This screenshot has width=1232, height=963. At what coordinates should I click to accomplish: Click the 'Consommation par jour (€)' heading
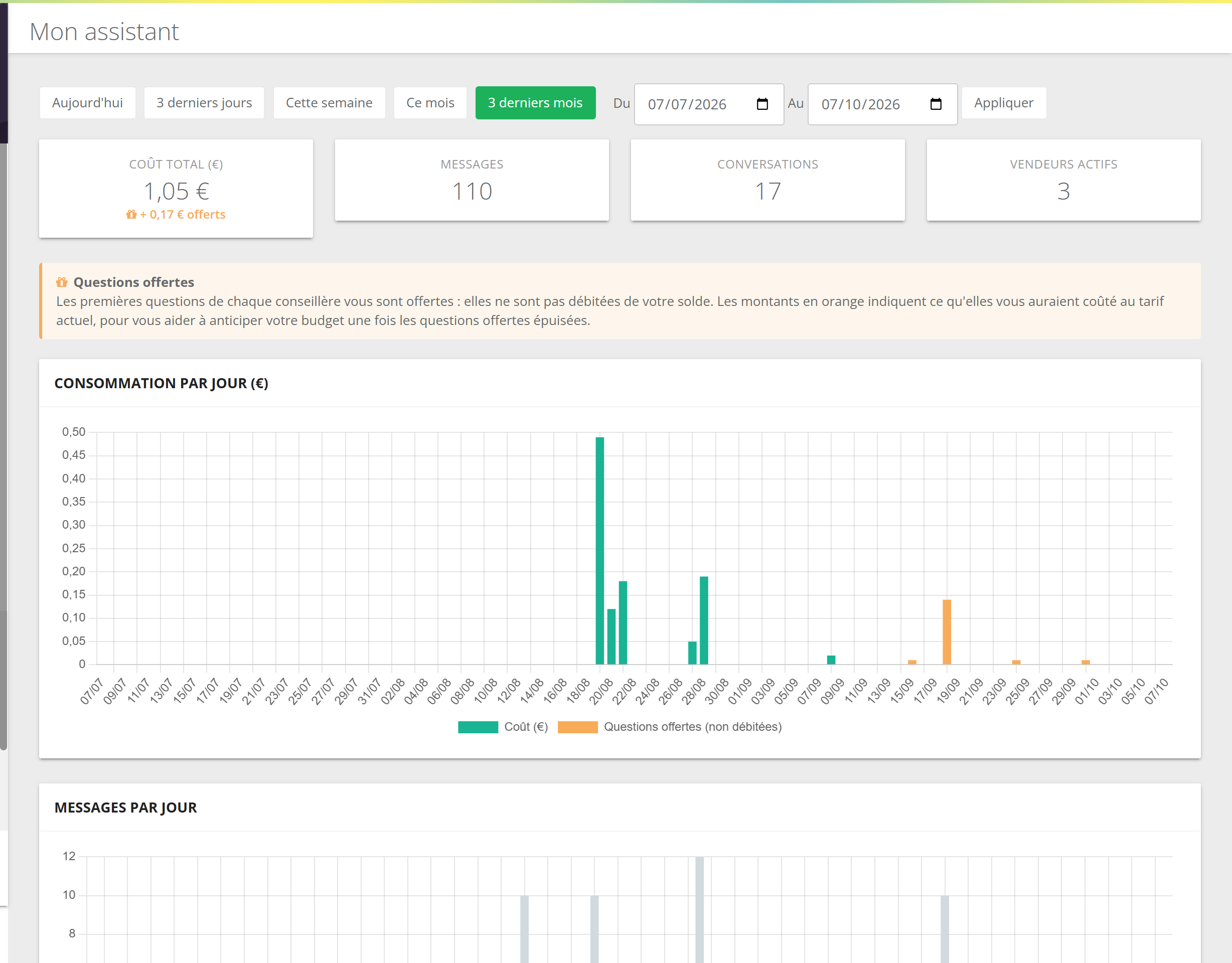[x=162, y=383]
